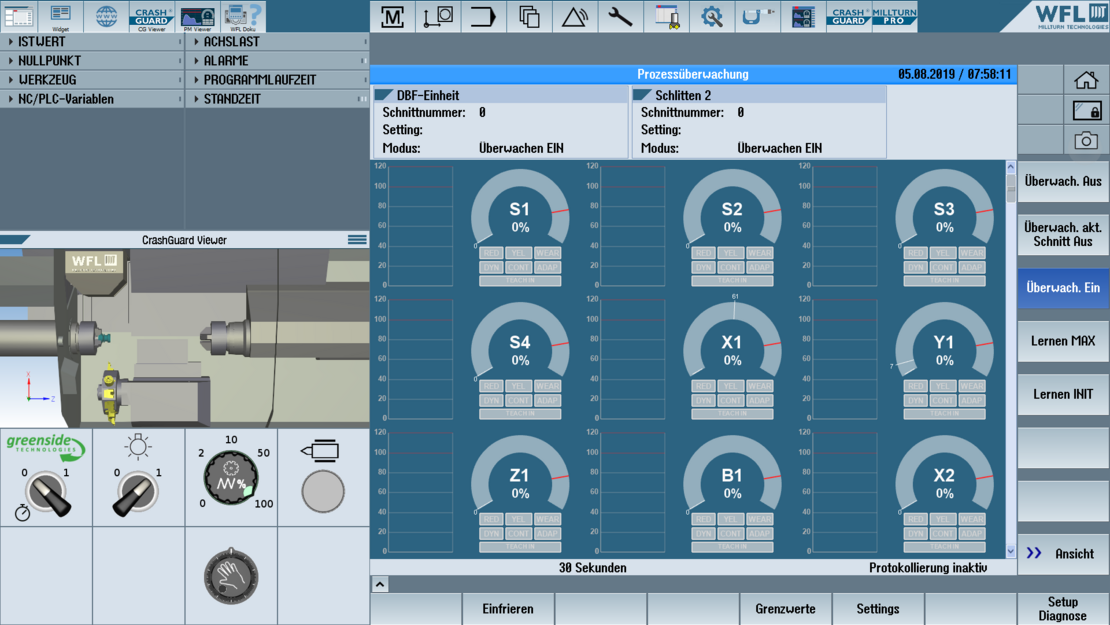
Task: Open the CG Viewer from the top toolbar
Action: click(x=152, y=16)
